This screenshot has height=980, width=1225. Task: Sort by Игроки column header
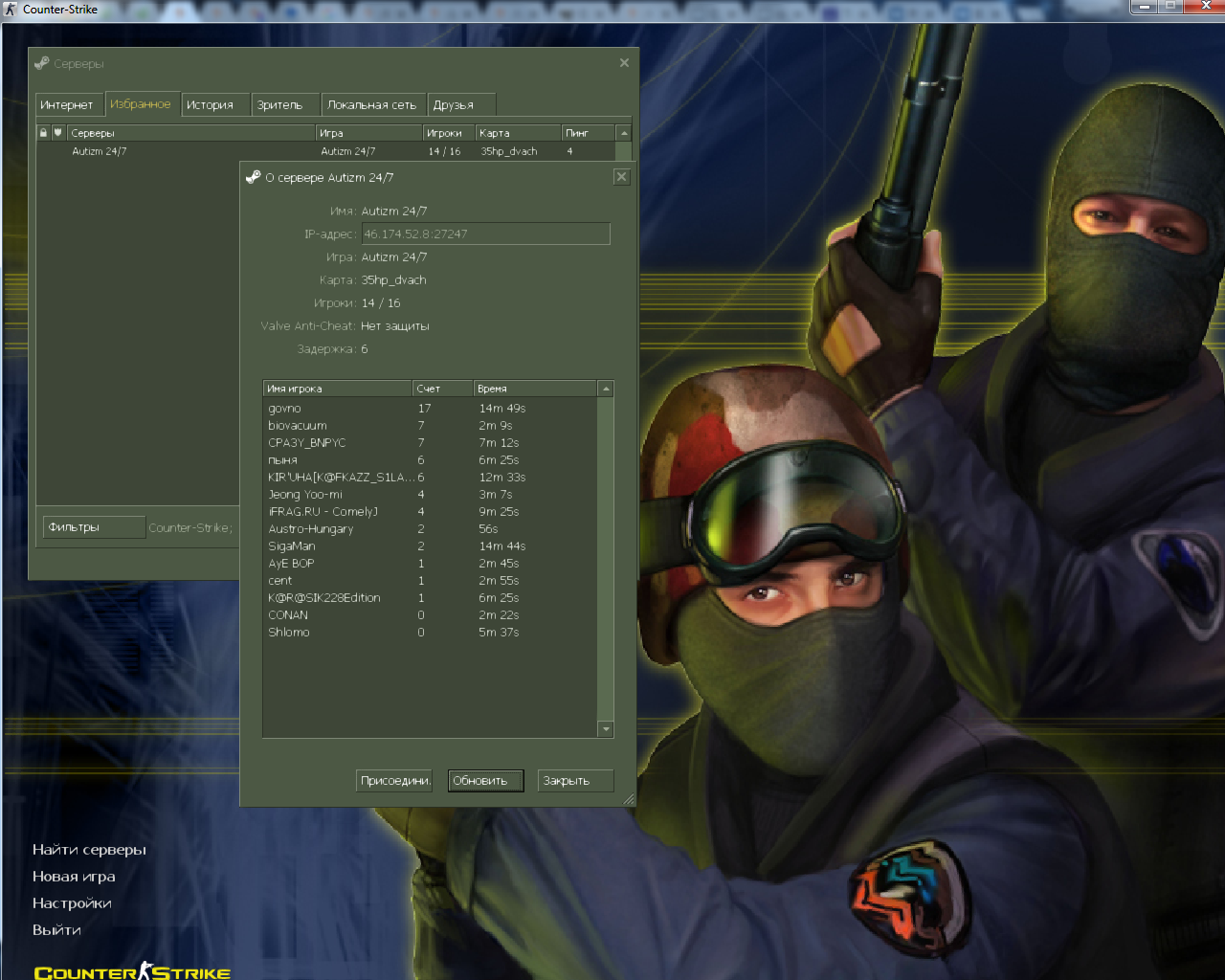pyautogui.click(x=449, y=133)
